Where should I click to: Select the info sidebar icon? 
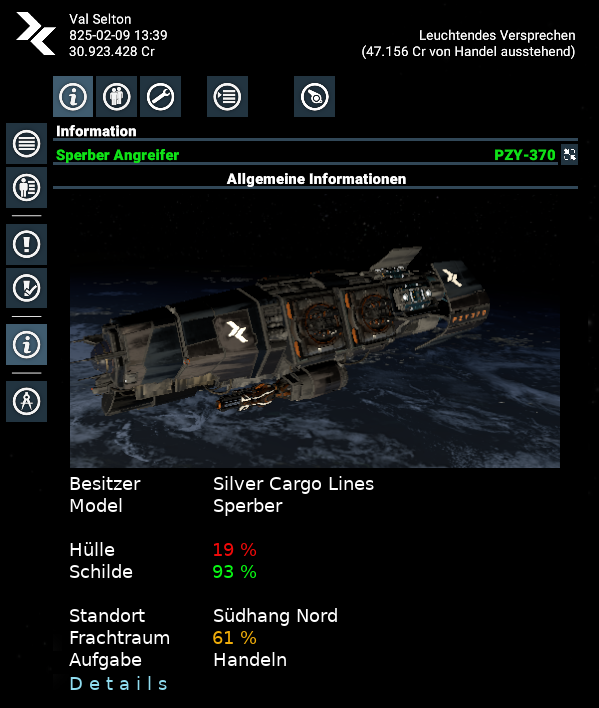(26, 345)
